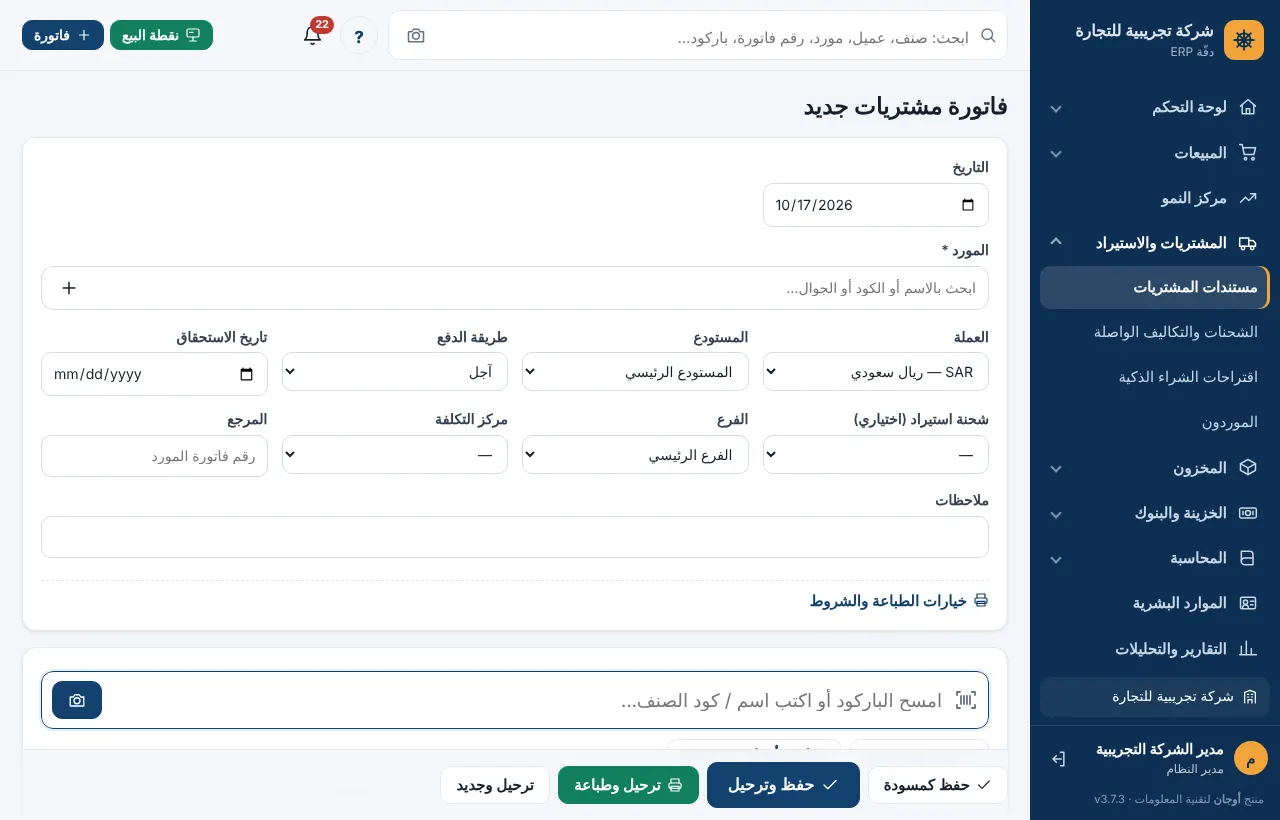
Task: Open الموارد البشرية from the sidebar
Action: pyautogui.click(x=1155, y=603)
